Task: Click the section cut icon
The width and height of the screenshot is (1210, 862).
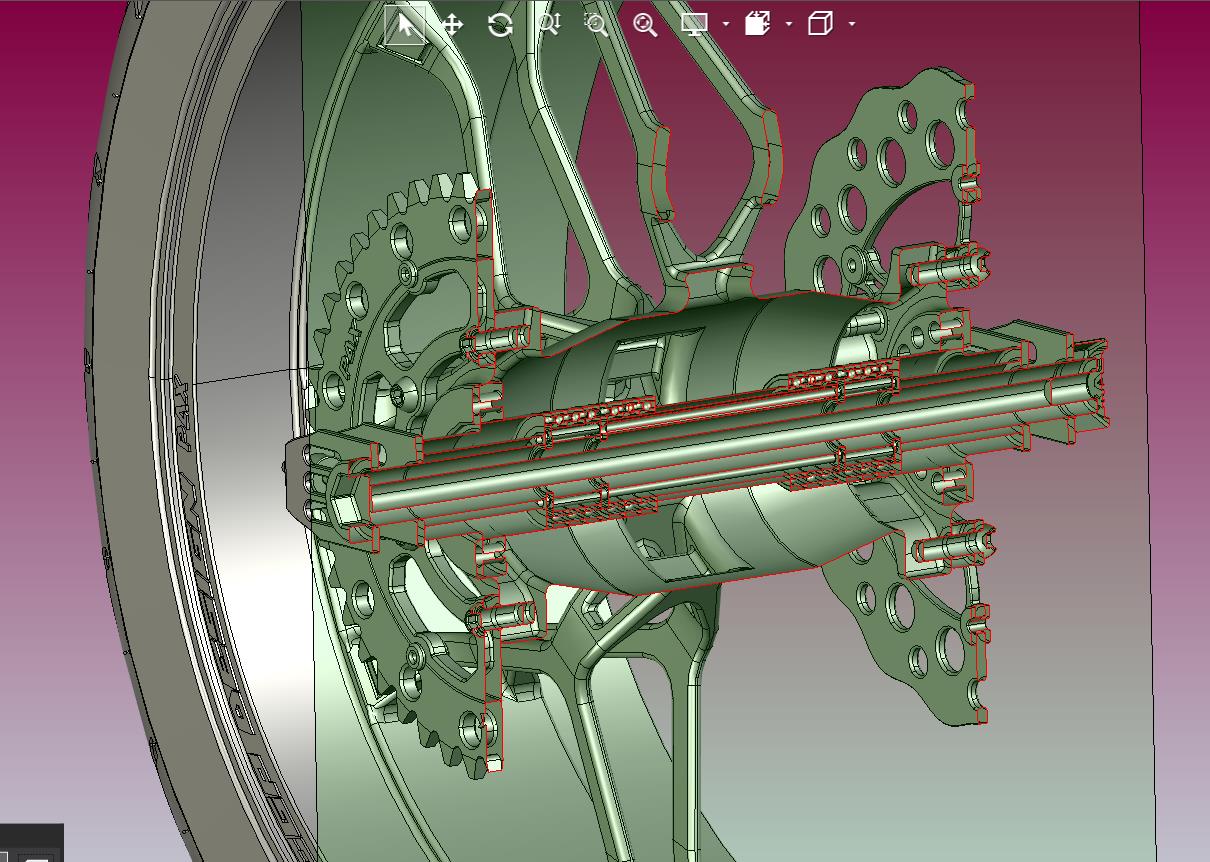Action: pos(757,24)
